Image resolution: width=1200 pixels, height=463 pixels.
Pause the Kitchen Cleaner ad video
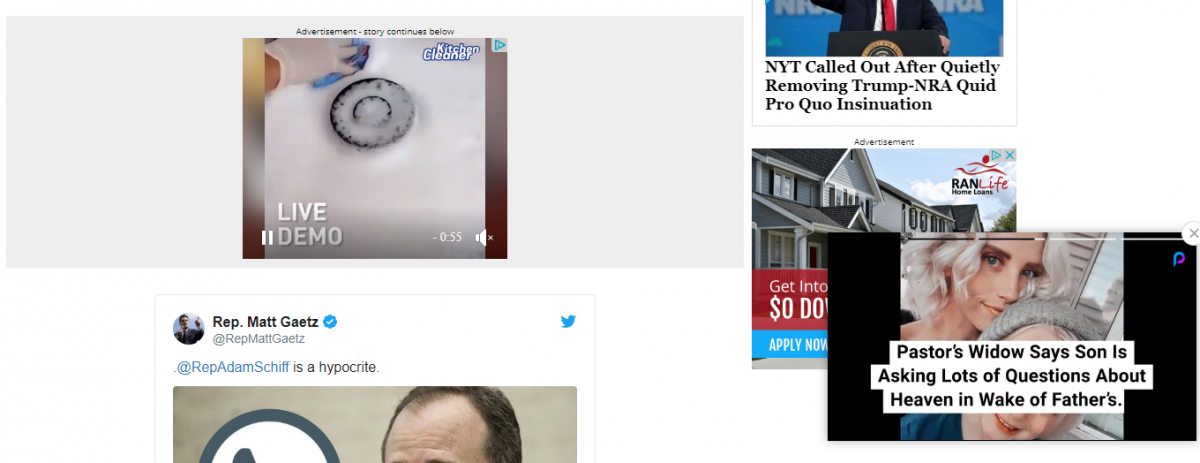(x=267, y=238)
